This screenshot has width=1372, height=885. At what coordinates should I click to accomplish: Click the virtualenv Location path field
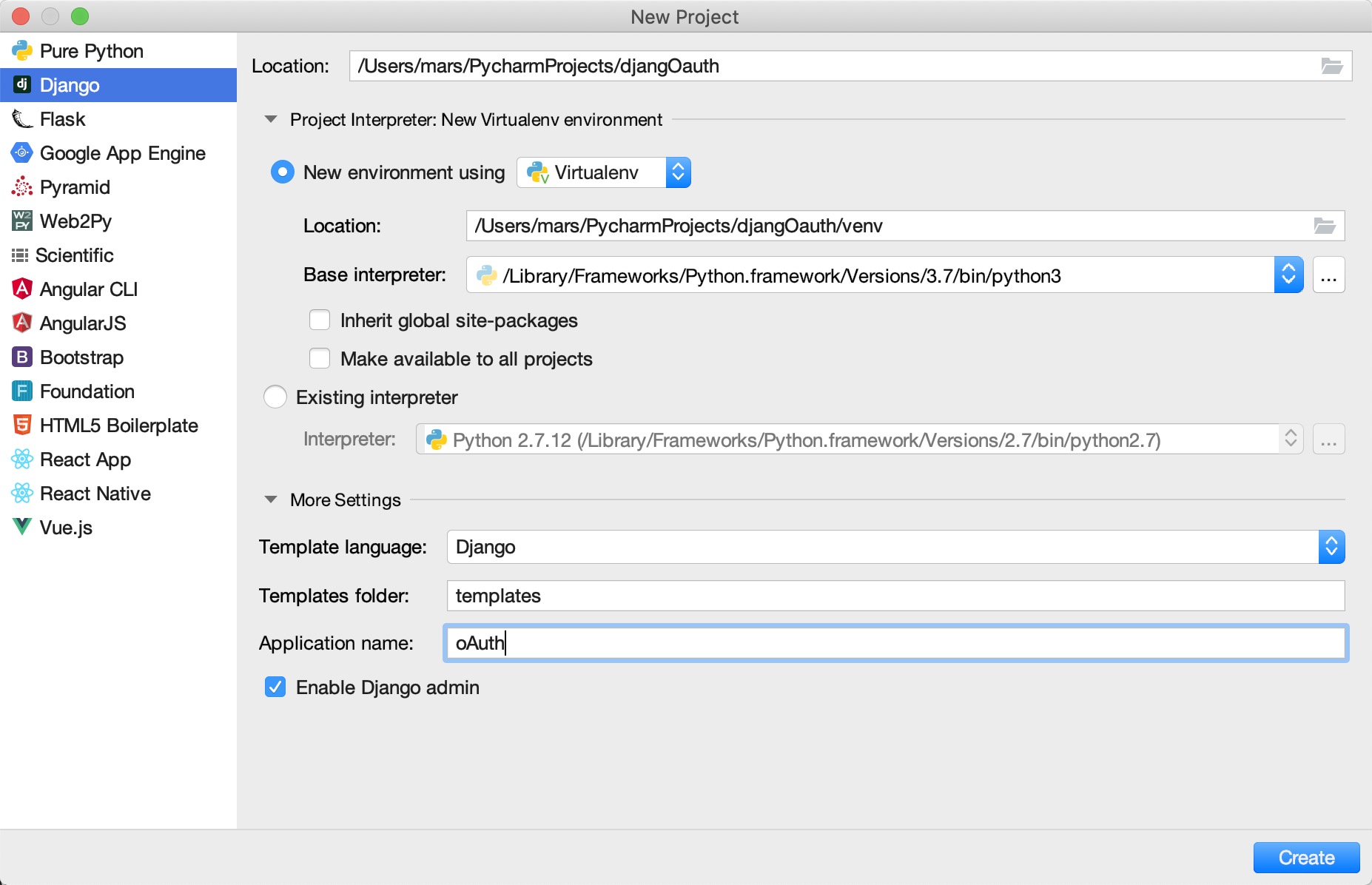[889, 226]
